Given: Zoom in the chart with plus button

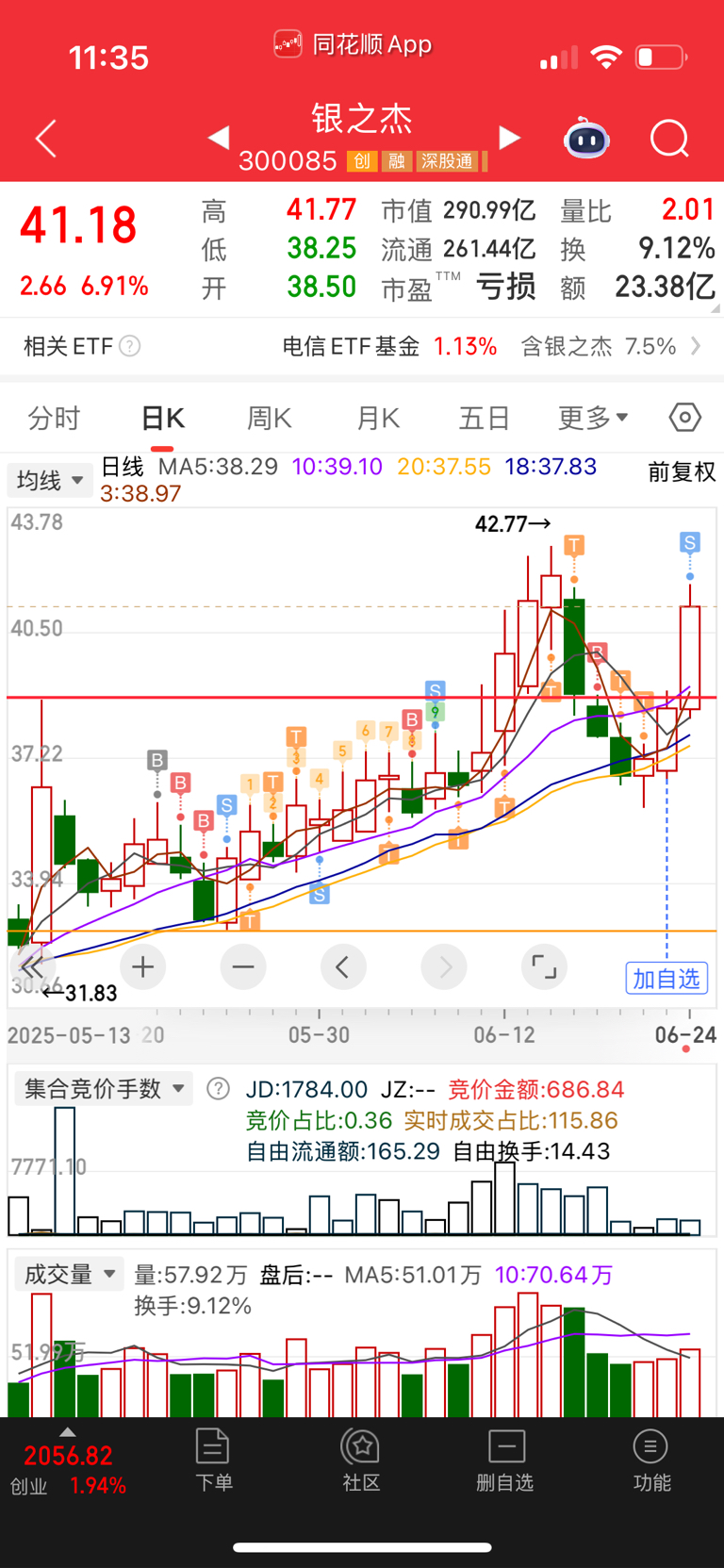Looking at the screenshot, I should click(x=143, y=967).
